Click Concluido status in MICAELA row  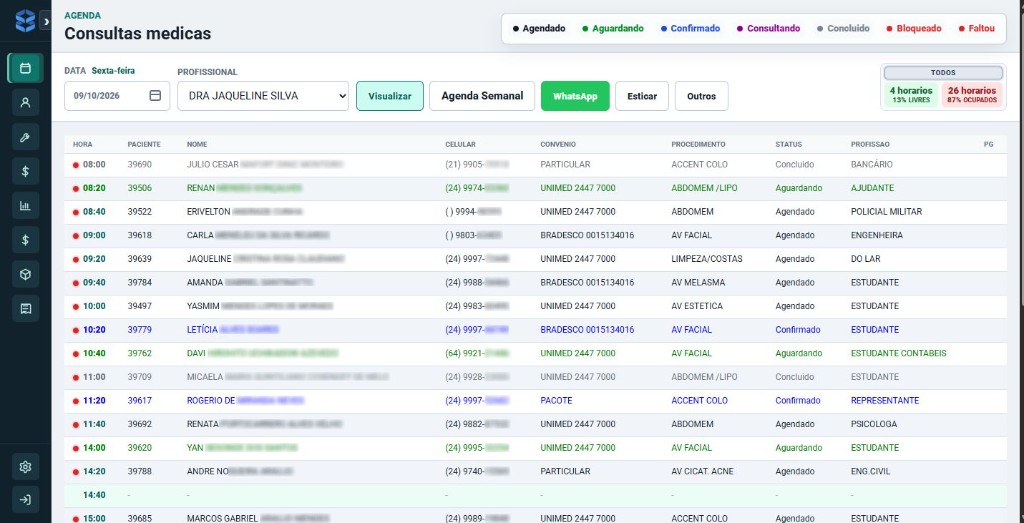coord(795,377)
